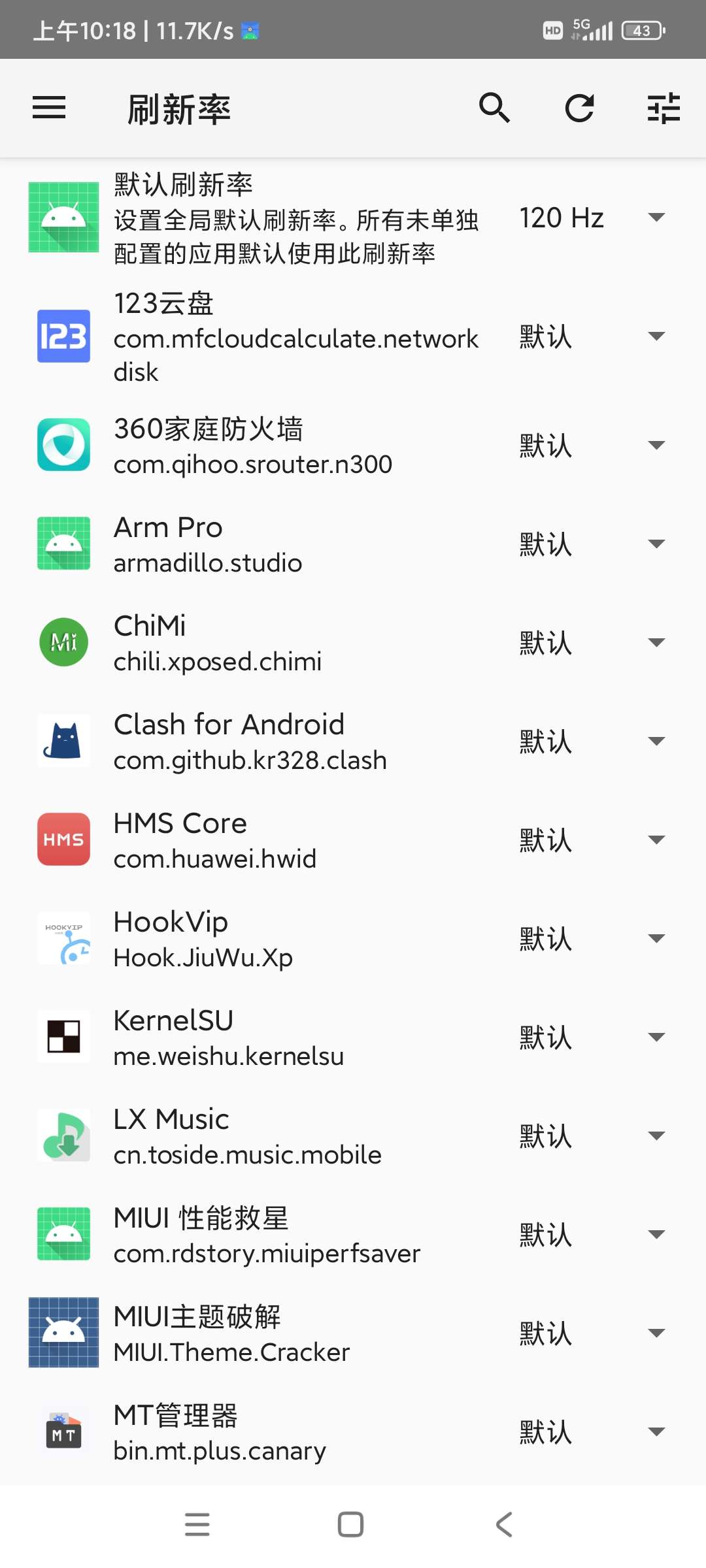Open refresh rate dropdown for 360家庭防火墙

pos(592,446)
